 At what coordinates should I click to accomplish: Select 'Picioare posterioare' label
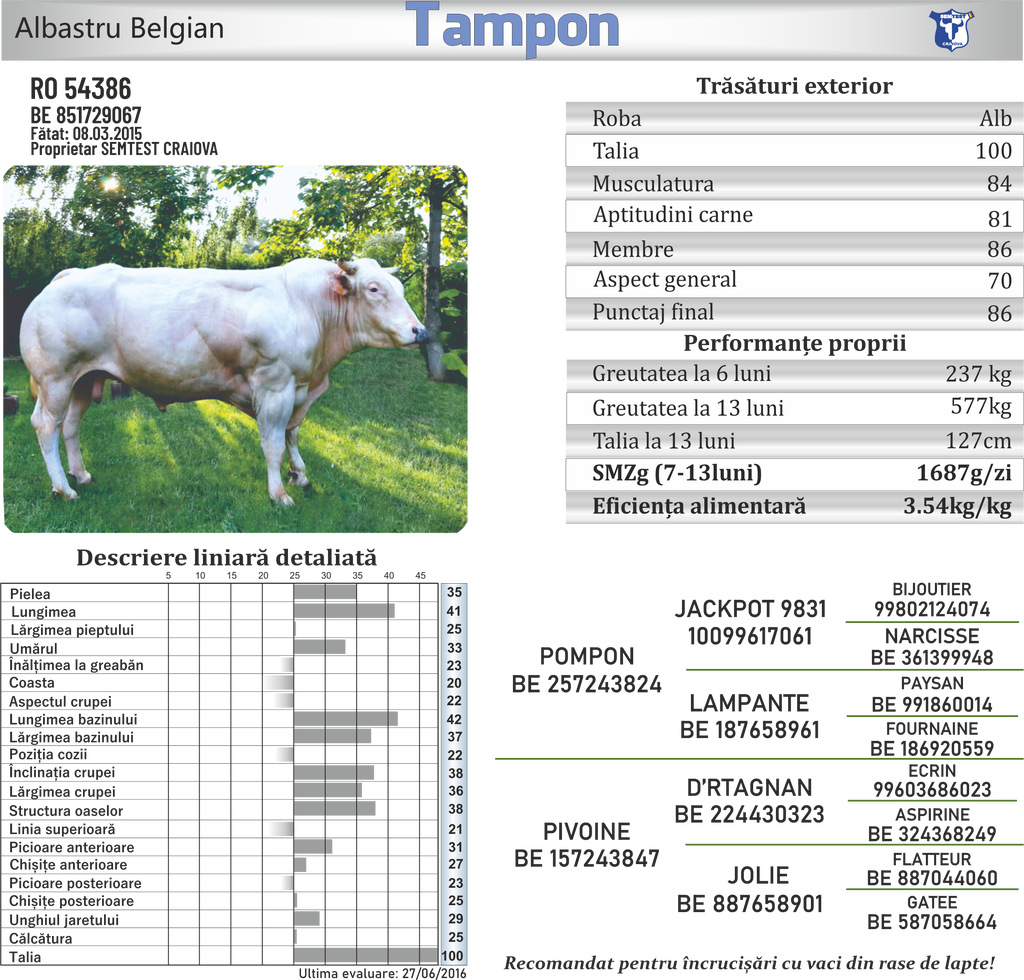click(75, 883)
